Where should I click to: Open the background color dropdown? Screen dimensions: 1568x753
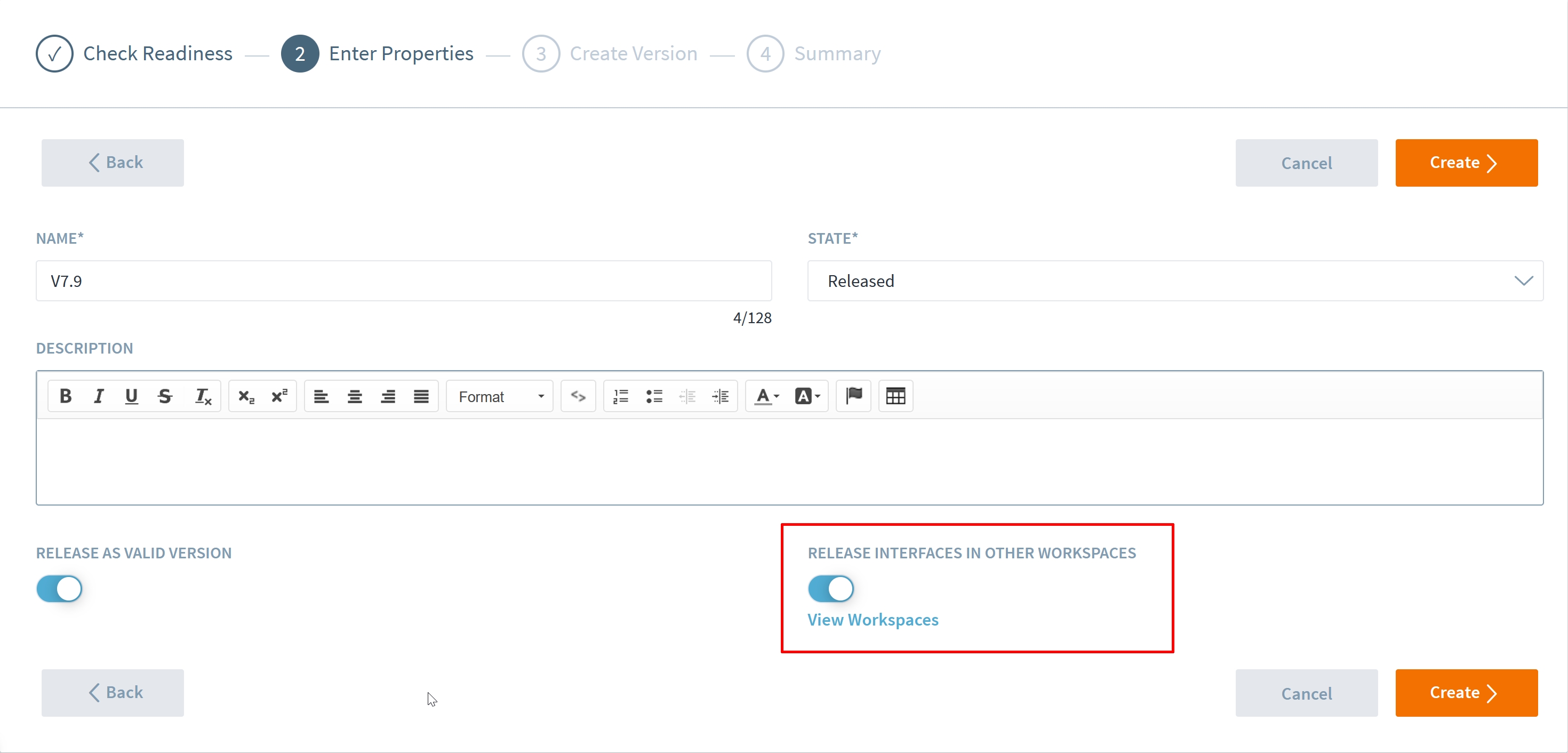pyautogui.click(x=807, y=396)
